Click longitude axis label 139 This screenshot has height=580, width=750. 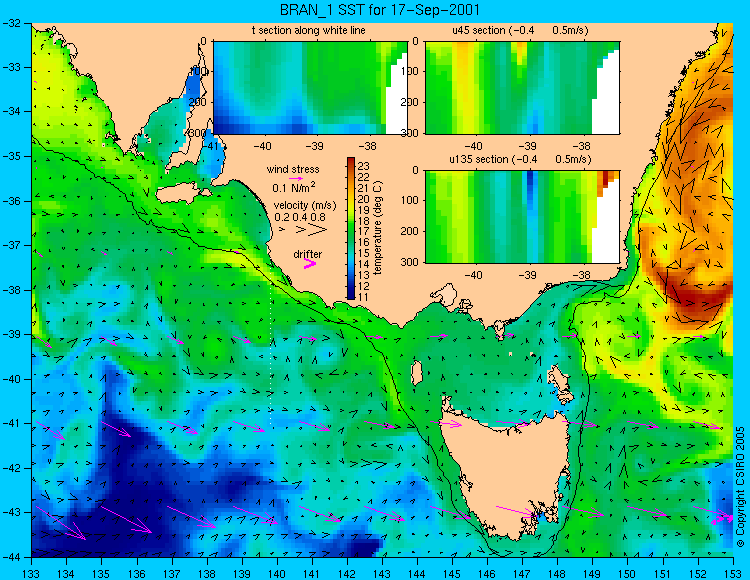pyautogui.click(x=242, y=574)
